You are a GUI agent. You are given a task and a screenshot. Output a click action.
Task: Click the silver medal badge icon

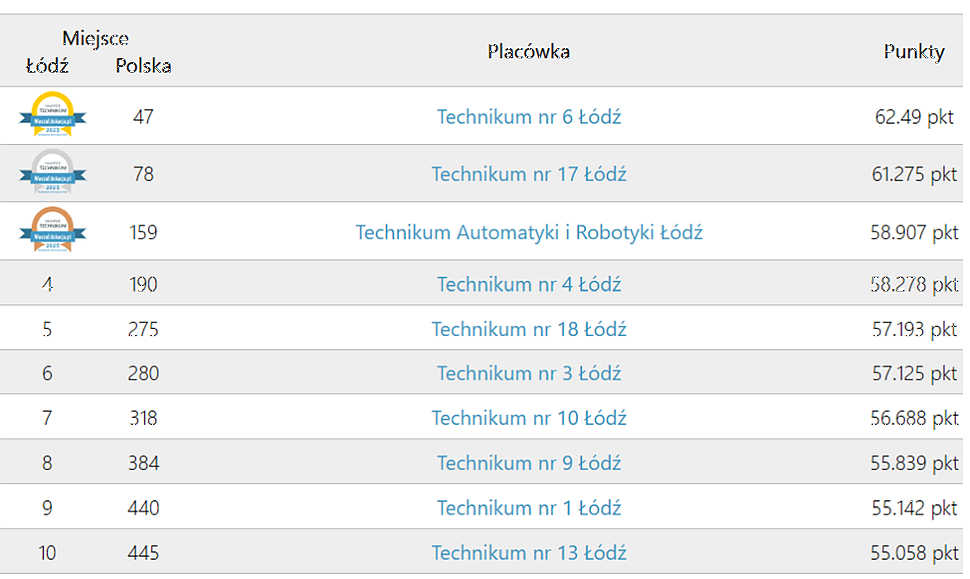pyautogui.click(x=52, y=174)
